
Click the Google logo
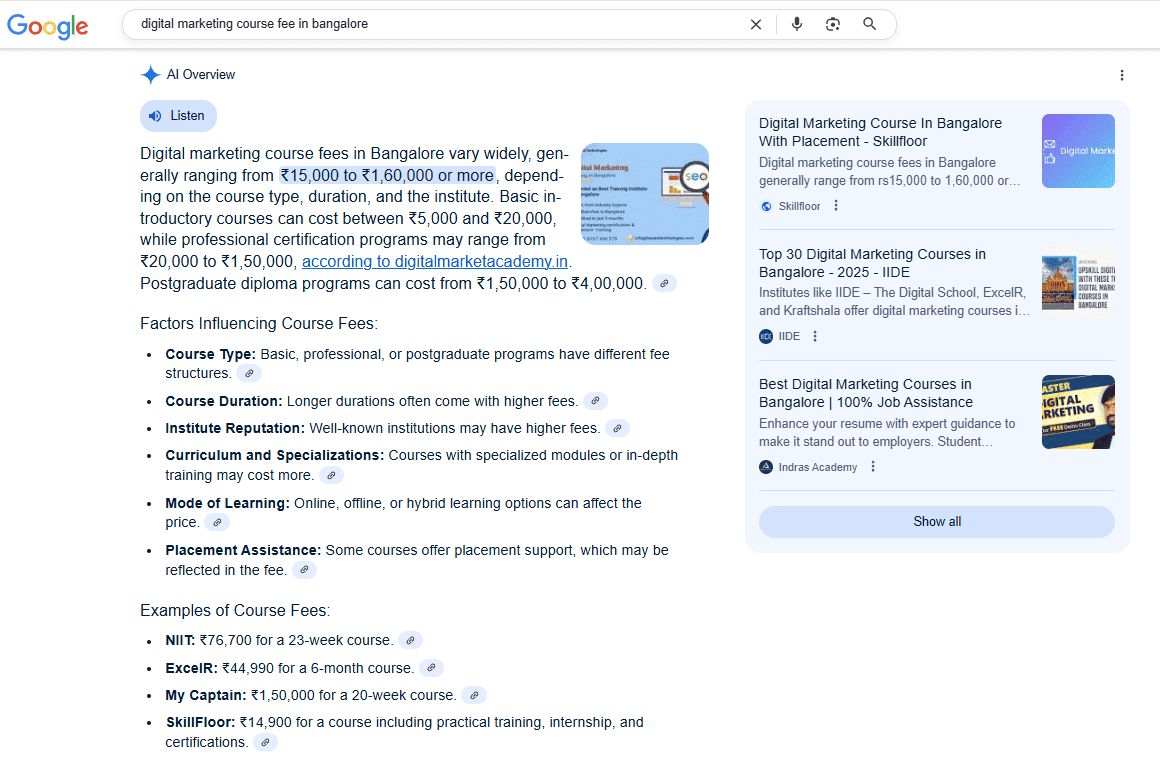(47, 26)
